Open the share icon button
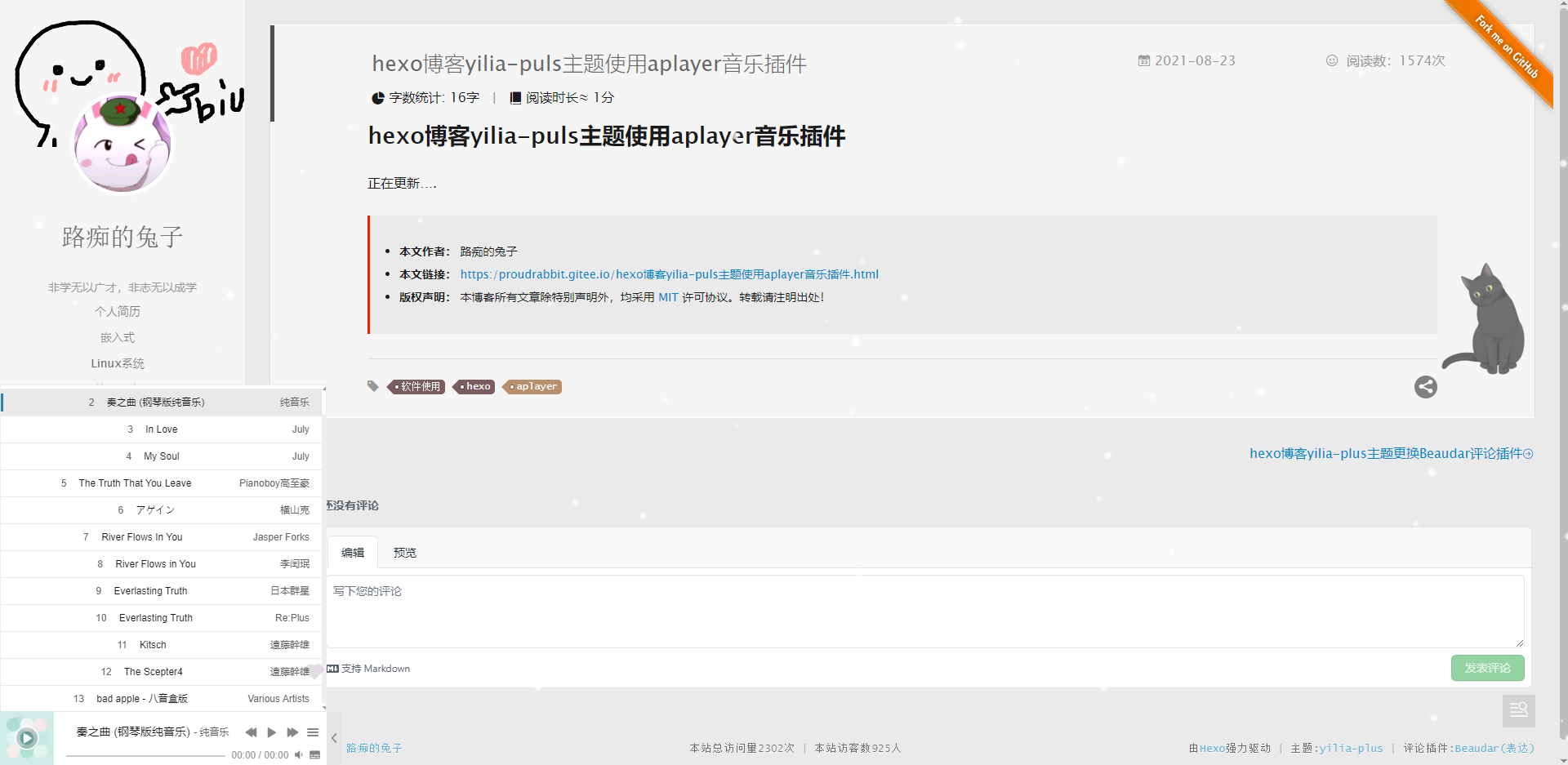Screen dimensions: 1568x765 pyautogui.click(x=1426, y=387)
